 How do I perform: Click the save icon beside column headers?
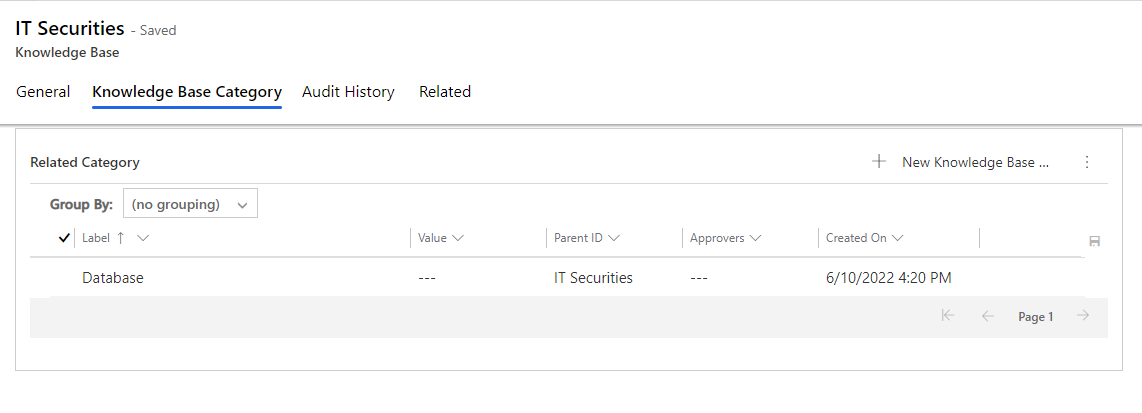click(1094, 241)
